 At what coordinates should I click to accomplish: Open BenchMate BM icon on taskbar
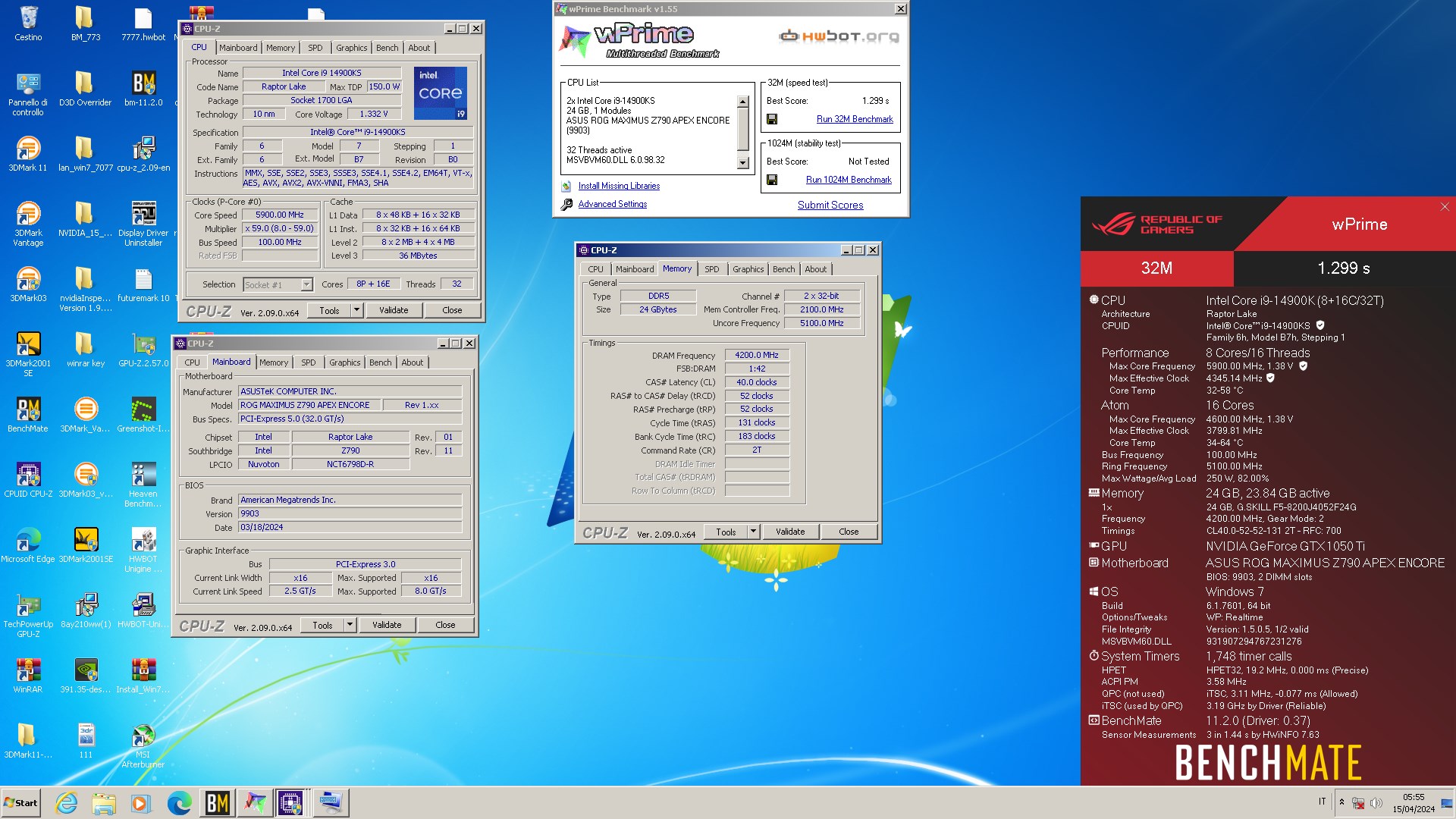pos(217,803)
